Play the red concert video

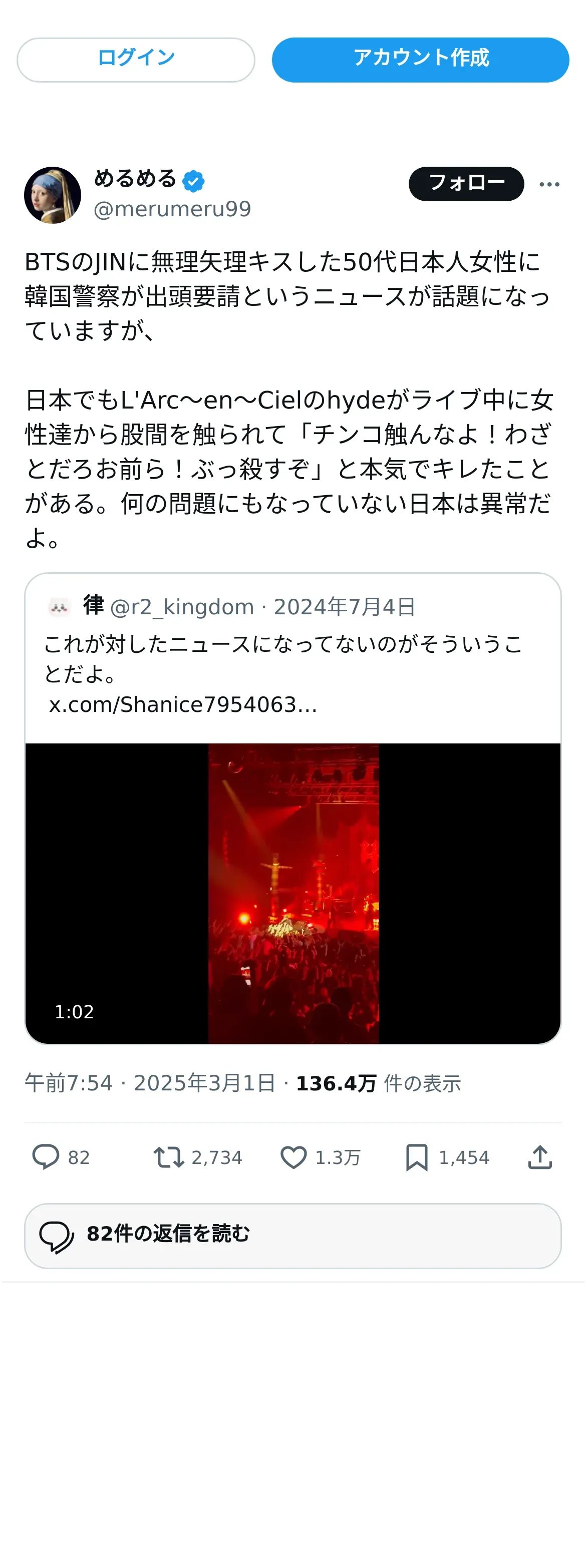click(x=293, y=893)
